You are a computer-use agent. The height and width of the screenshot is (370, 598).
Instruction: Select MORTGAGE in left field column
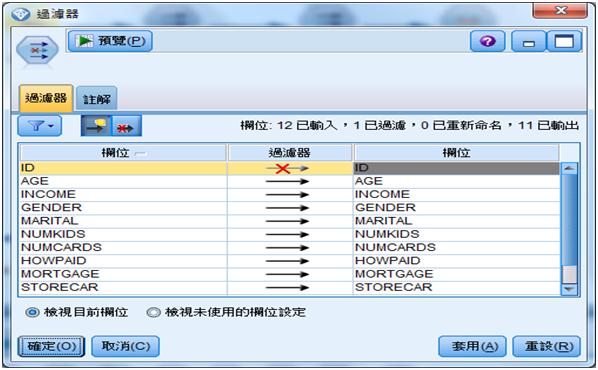tap(123, 274)
